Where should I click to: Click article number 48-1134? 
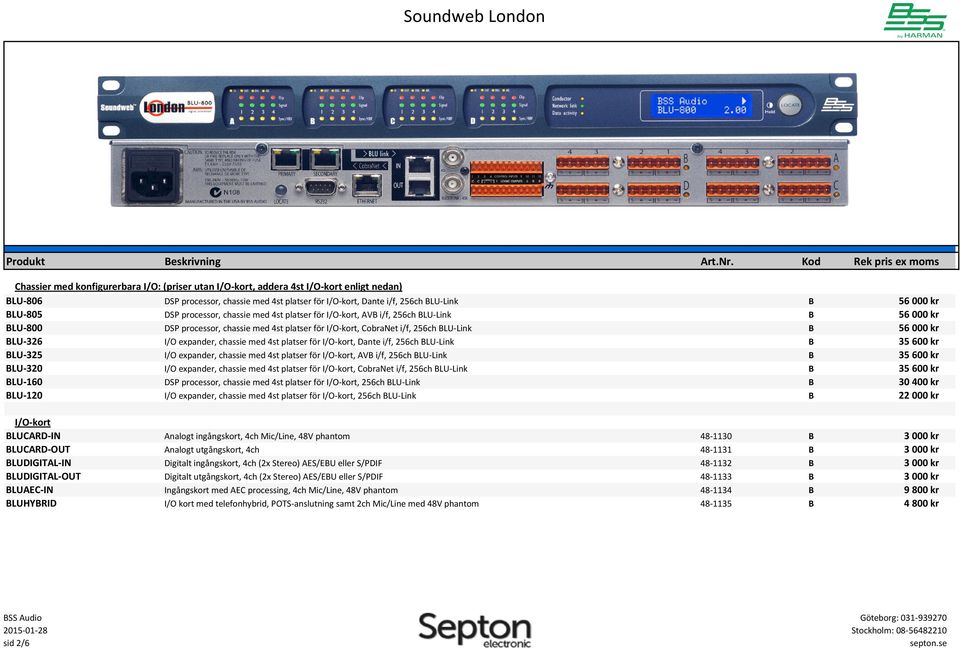point(716,490)
